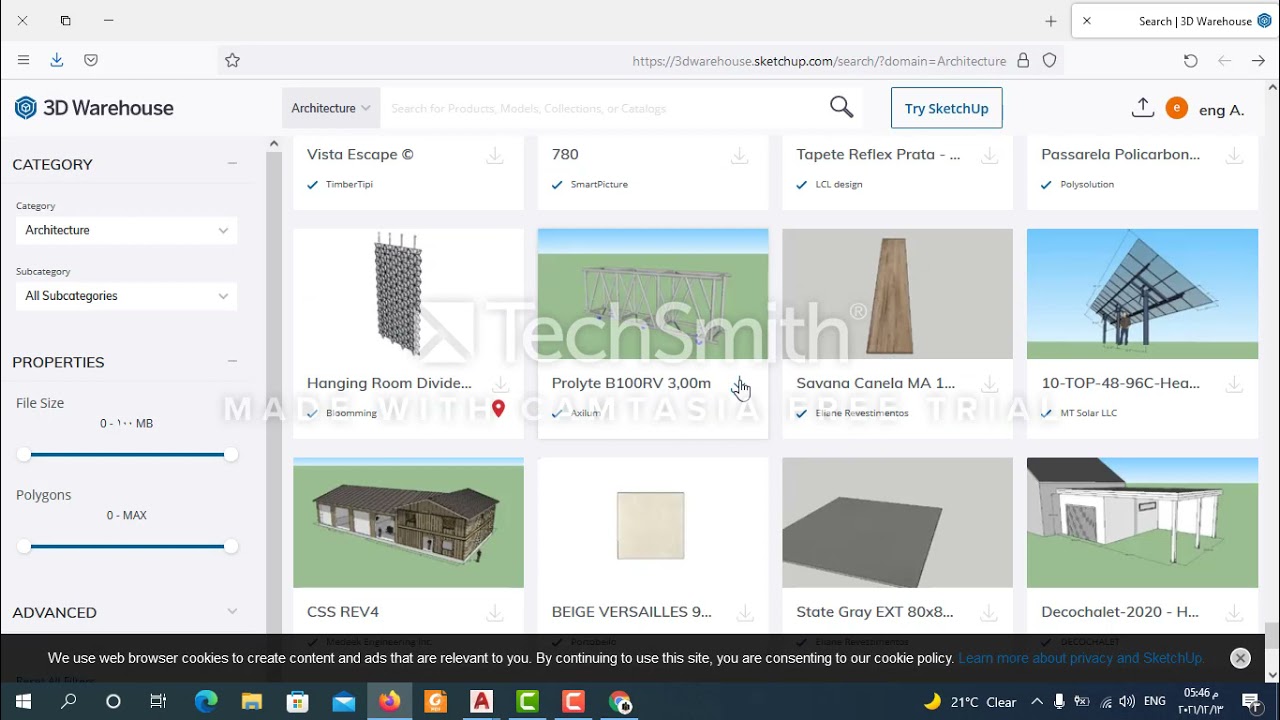The height and width of the screenshot is (720, 1280).
Task: Download the Decochalet-2020 model
Action: [x=1234, y=612]
